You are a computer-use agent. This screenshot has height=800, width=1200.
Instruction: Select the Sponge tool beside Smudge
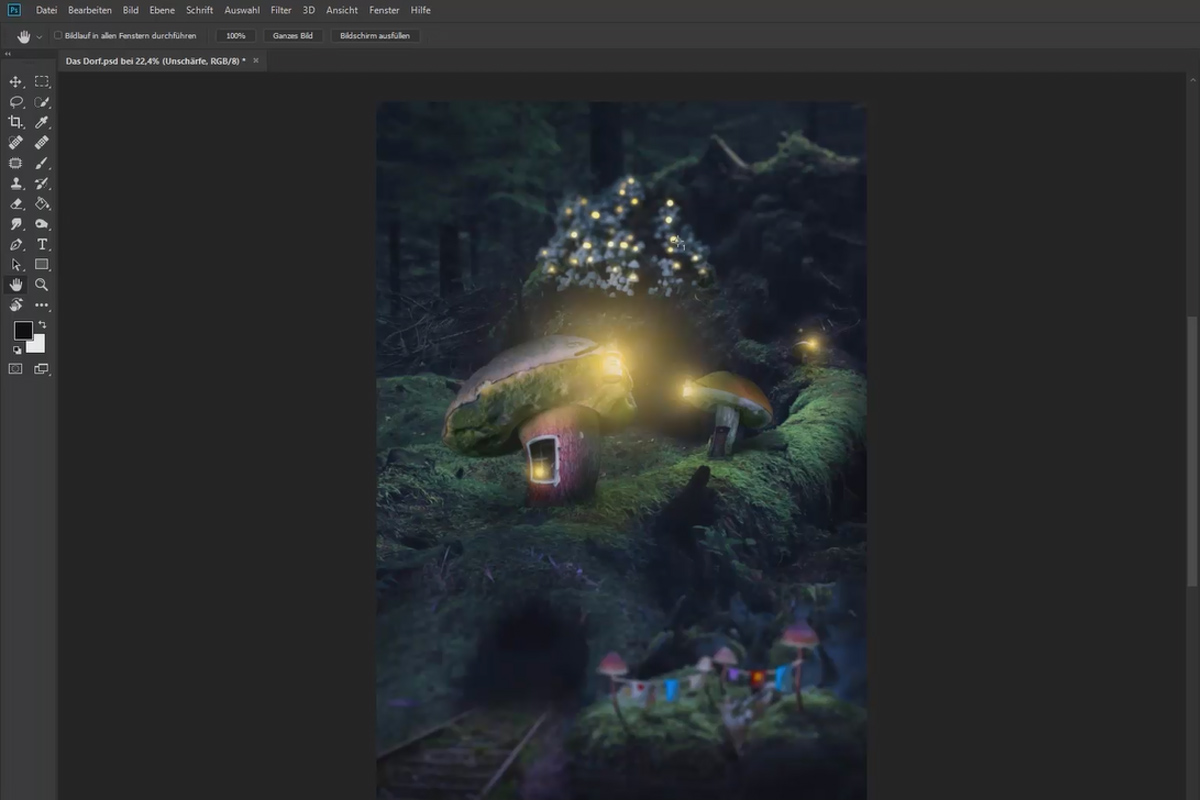[42, 224]
